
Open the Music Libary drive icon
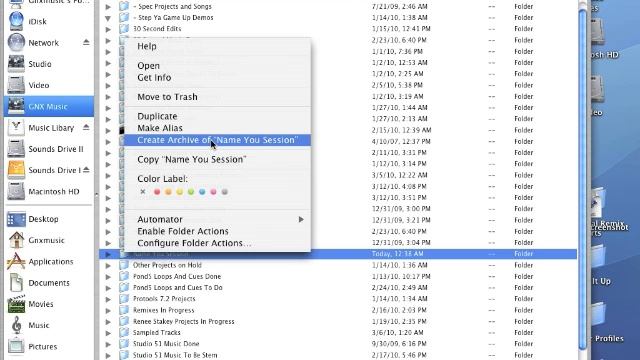click(16, 127)
